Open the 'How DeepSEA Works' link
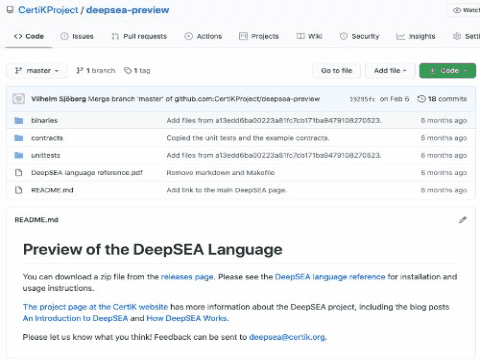Image resolution: width=480 pixels, height=360 pixels. point(187,318)
